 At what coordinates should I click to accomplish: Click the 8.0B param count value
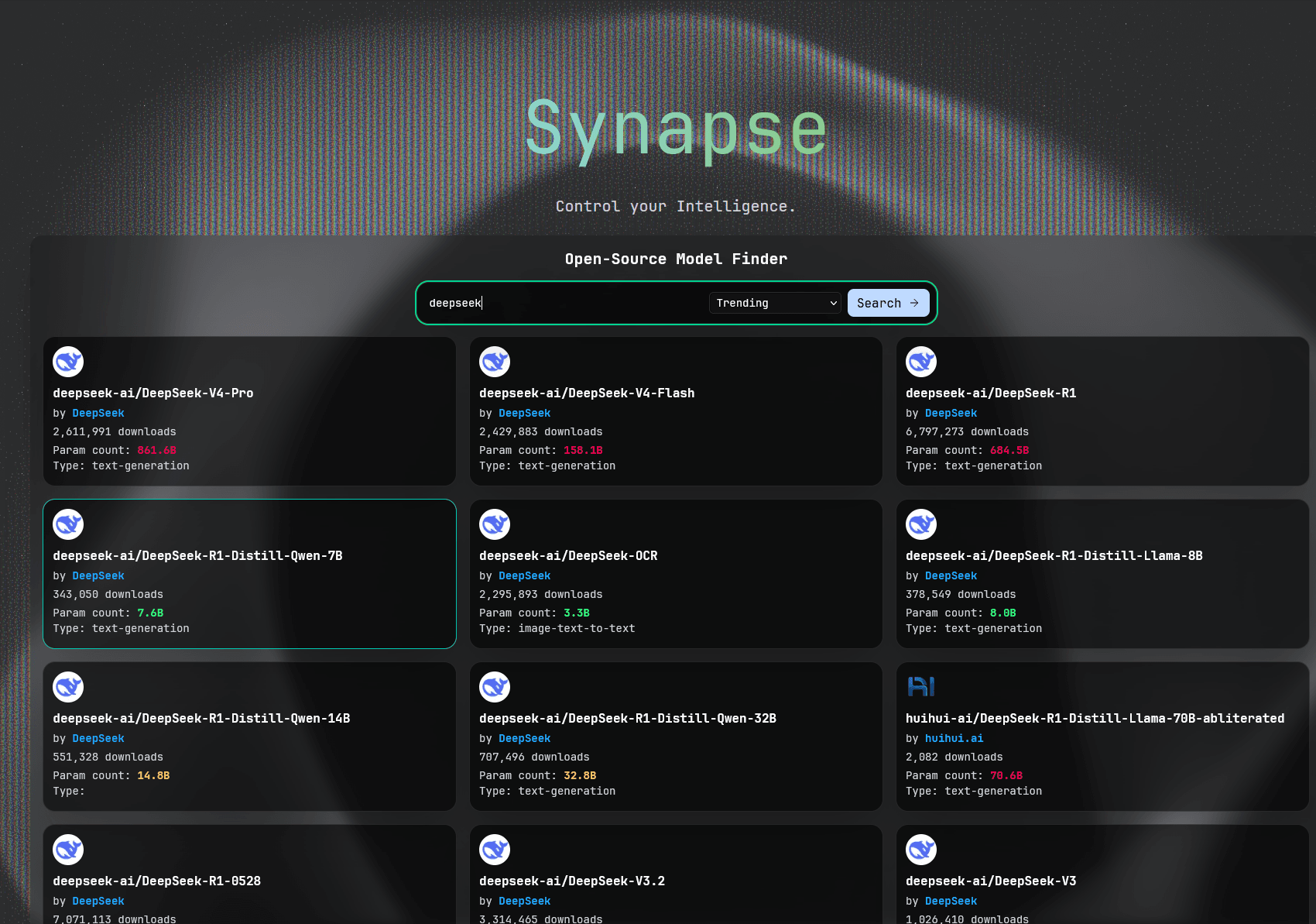point(1003,613)
